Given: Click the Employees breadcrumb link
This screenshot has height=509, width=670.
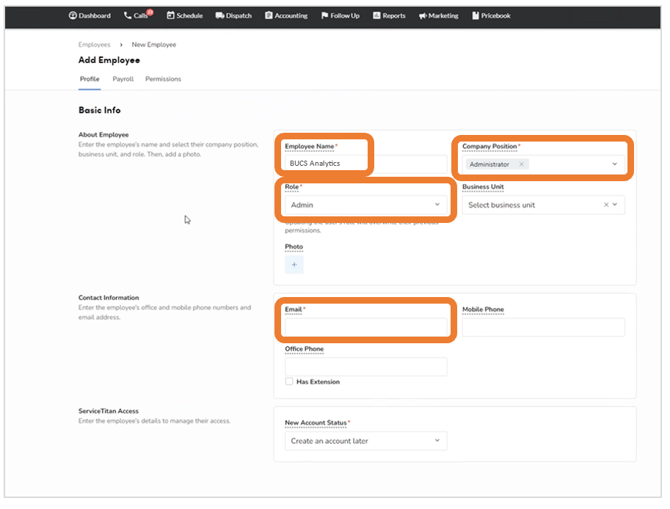Looking at the screenshot, I should pyautogui.click(x=95, y=45).
